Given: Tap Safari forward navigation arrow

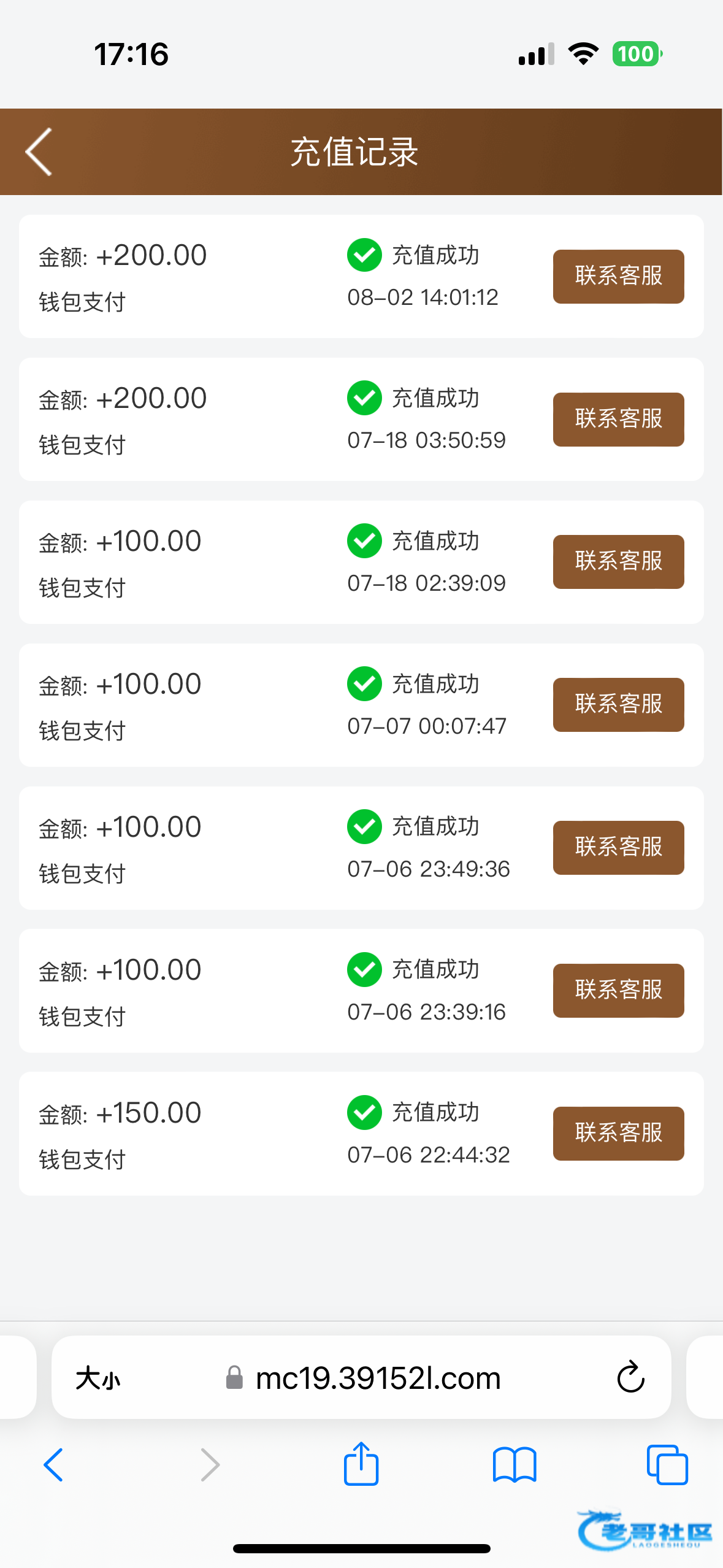Looking at the screenshot, I should pyautogui.click(x=210, y=1465).
